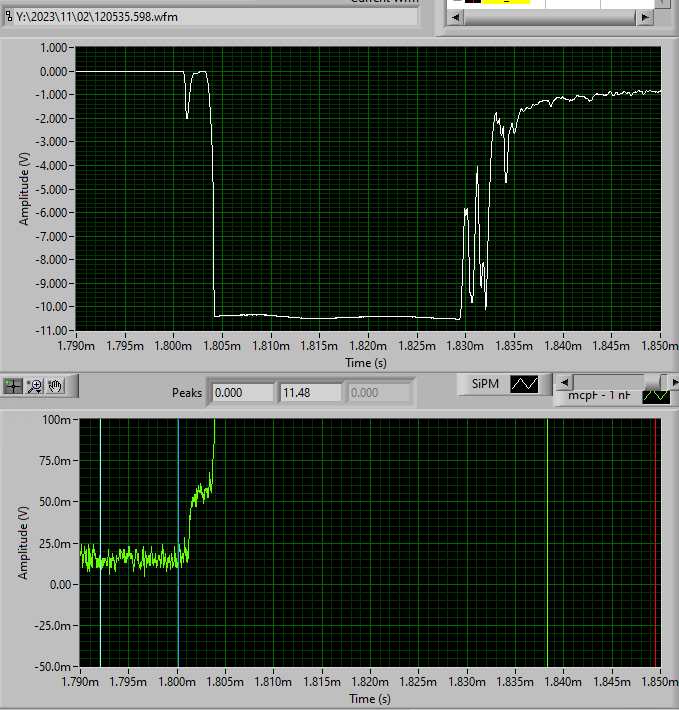Click lower graph X-axis start 1.790m

80,681
